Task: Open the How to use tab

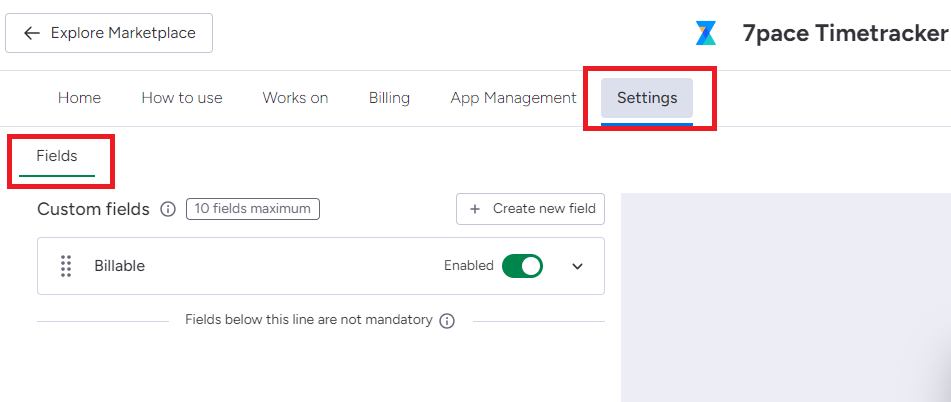Action: (x=182, y=98)
